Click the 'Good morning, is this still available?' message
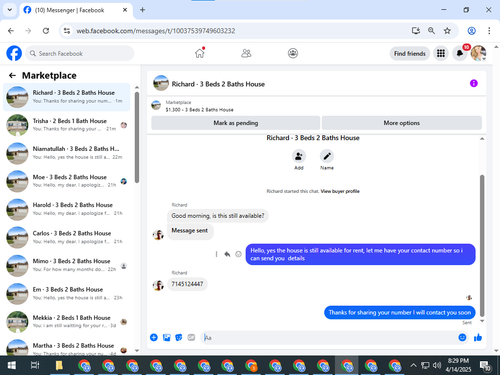 (x=218, y=216)
